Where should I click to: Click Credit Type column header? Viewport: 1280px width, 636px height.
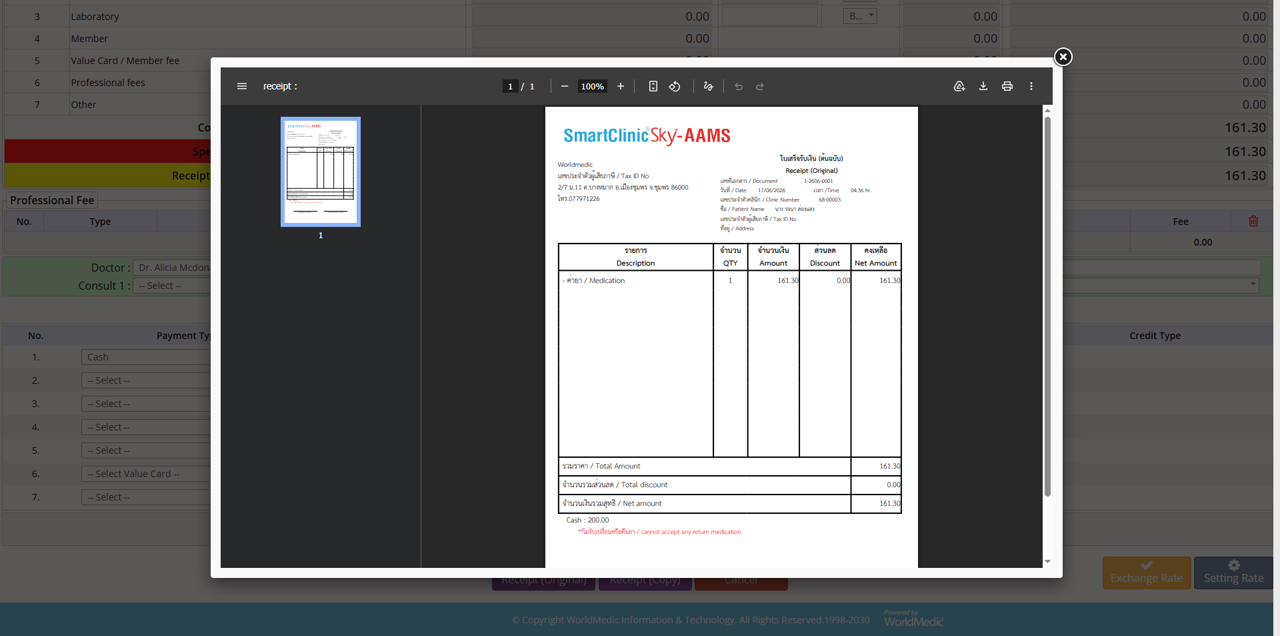tap(1155, 336)
